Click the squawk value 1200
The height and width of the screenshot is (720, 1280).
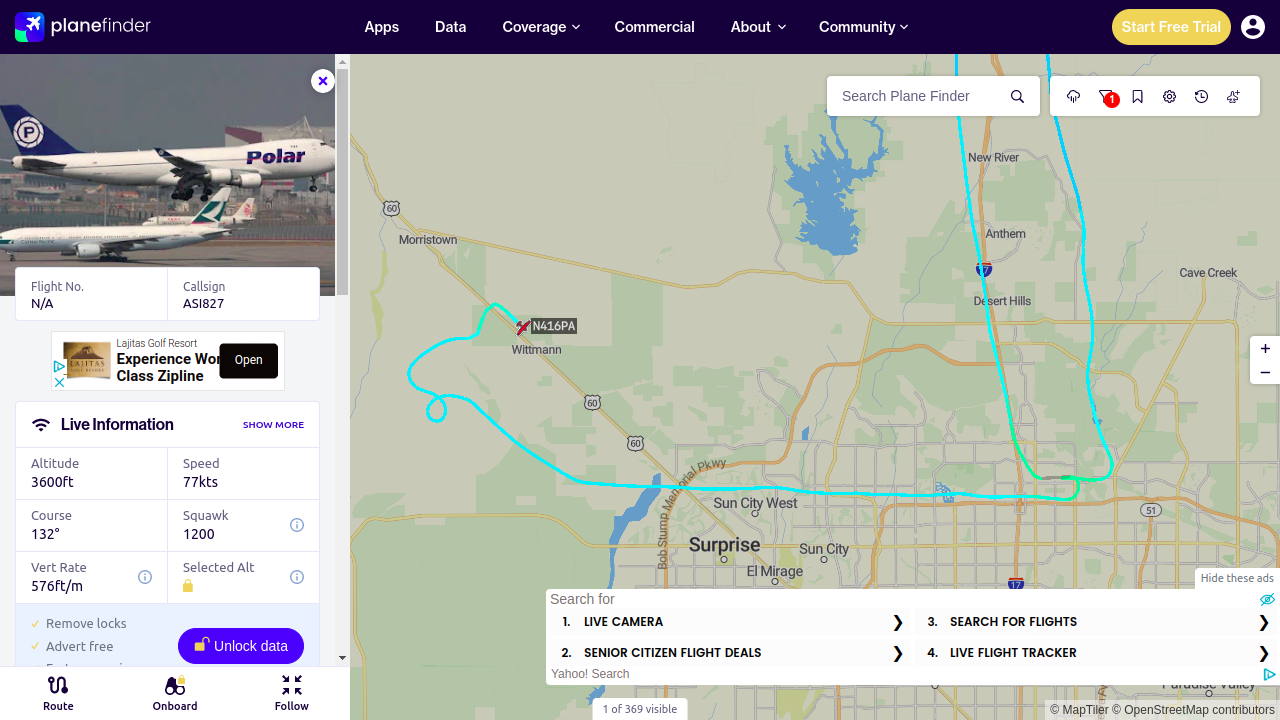199,534
